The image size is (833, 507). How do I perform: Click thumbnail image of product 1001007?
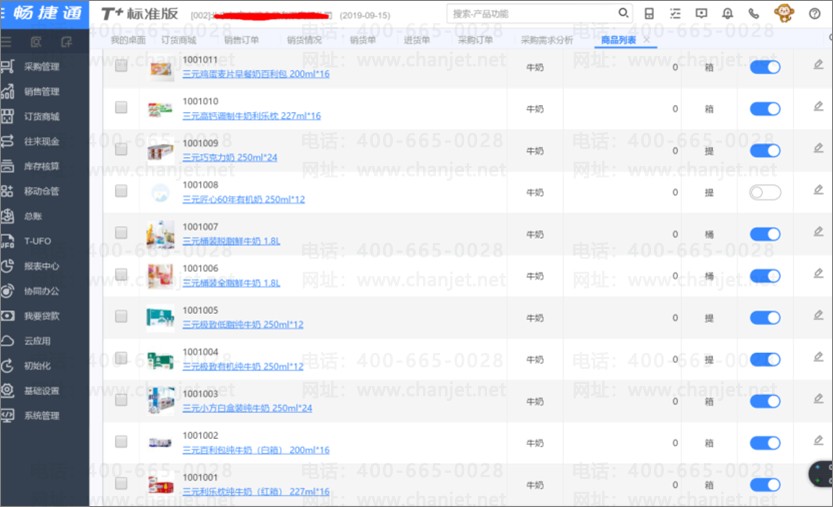click(x=160, y=234)
